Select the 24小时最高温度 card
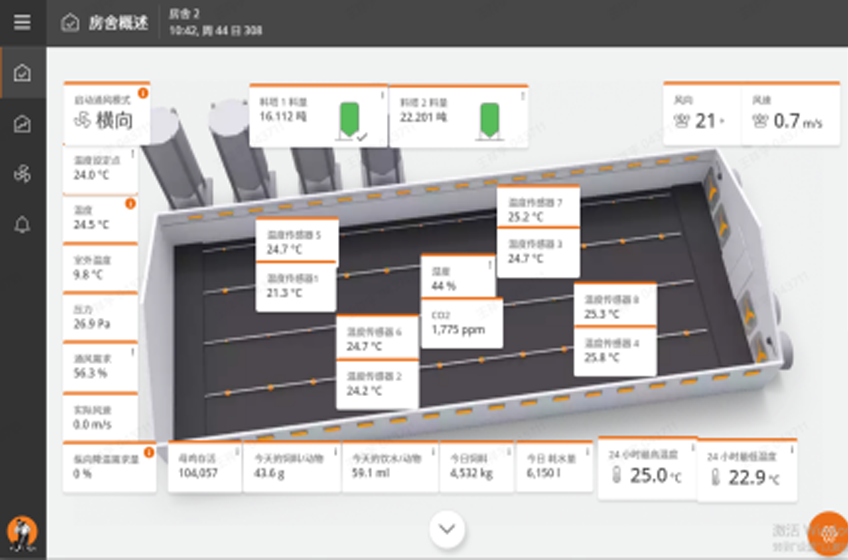 click(x=644, y=466)
